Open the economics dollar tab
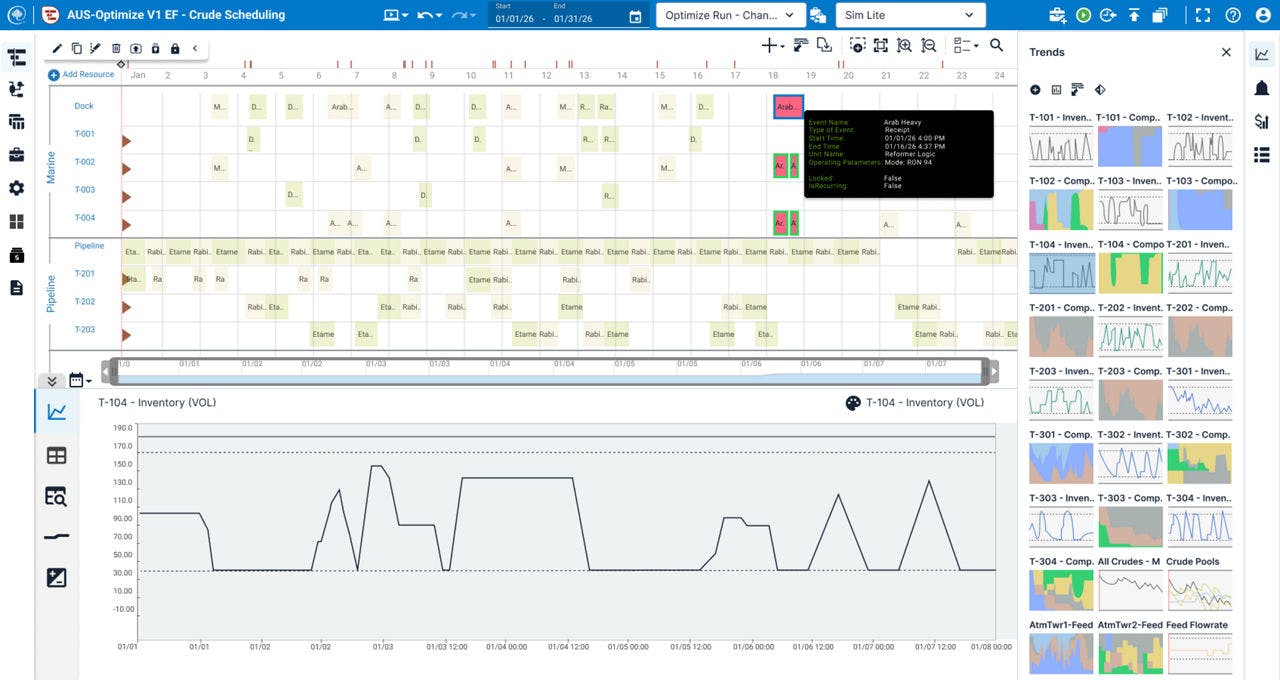Image resolution: width=1280 pixels, height=680 pixels. (x=1261, y=121)
